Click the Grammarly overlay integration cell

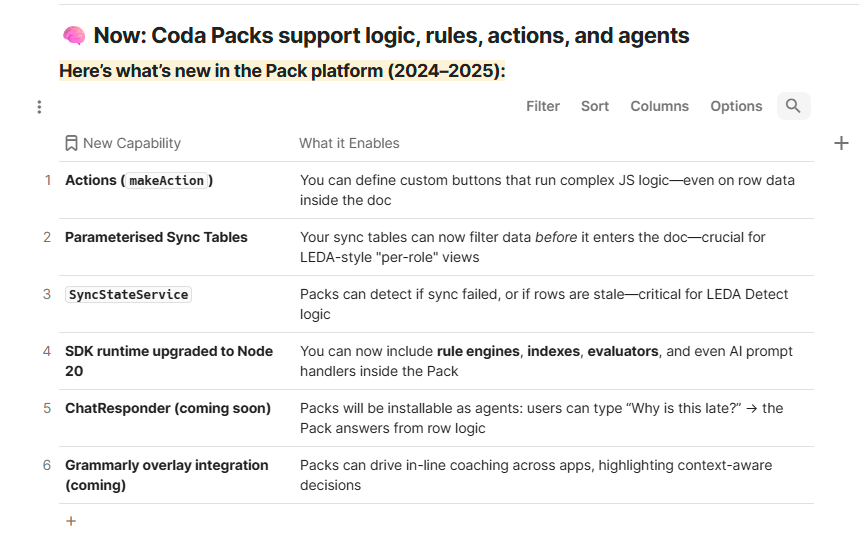tap(167, 475)
